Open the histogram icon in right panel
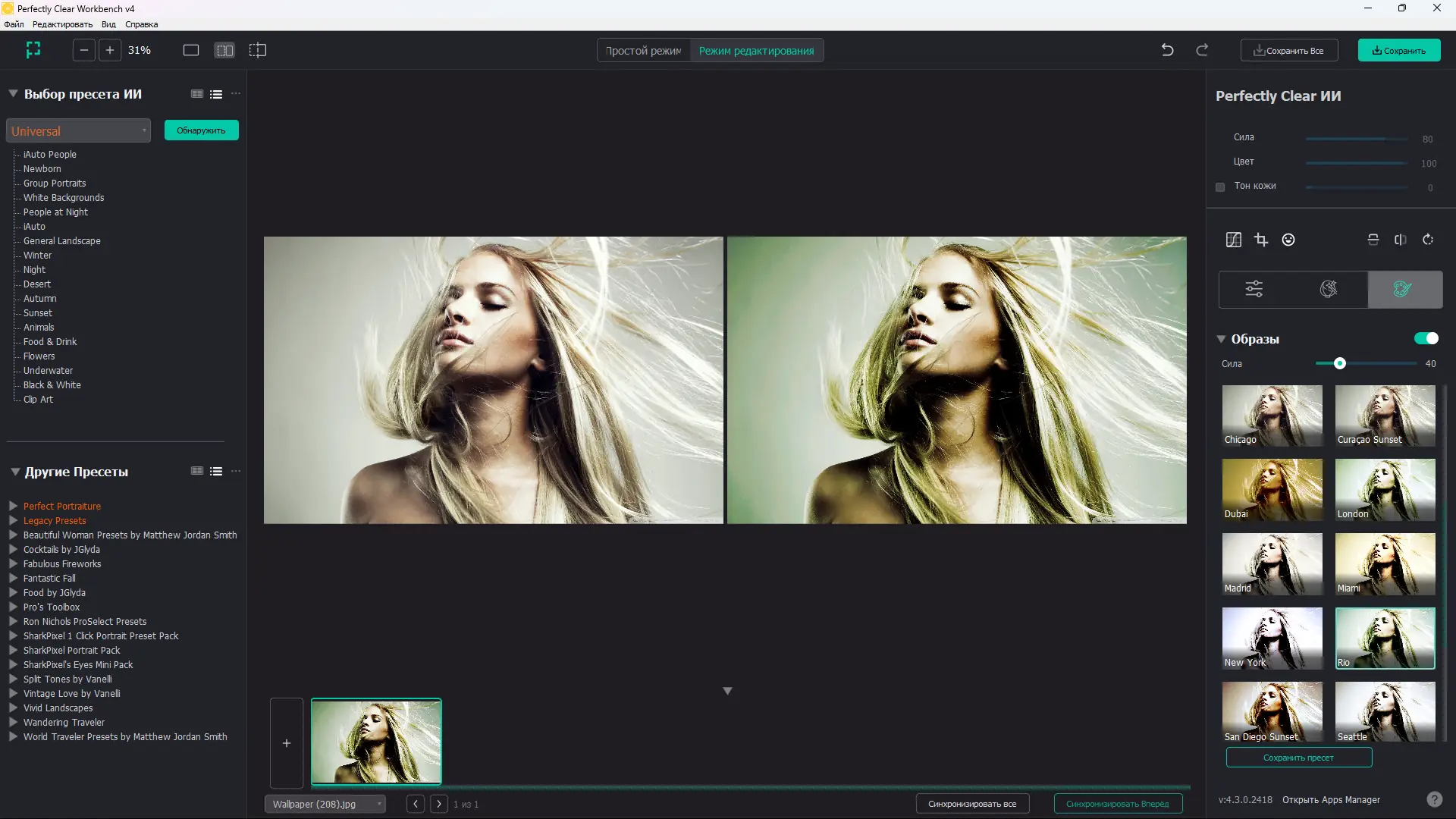The width and height of the screenshot is (1456, 819). pyautogui.click(x=1234, y=240)
